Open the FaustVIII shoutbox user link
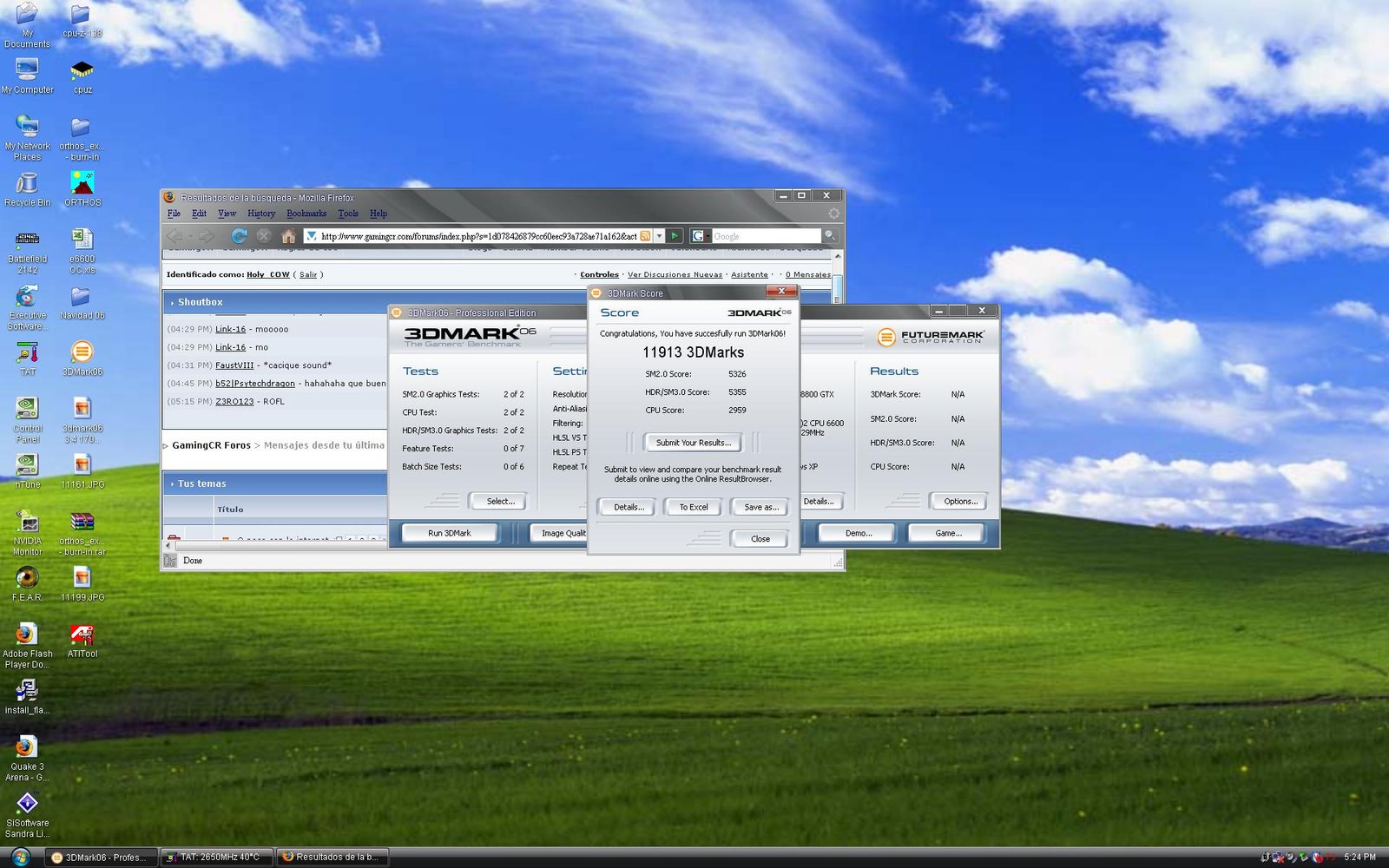The width and height of the screenshot is (1389, 868). tap(234, 365)
